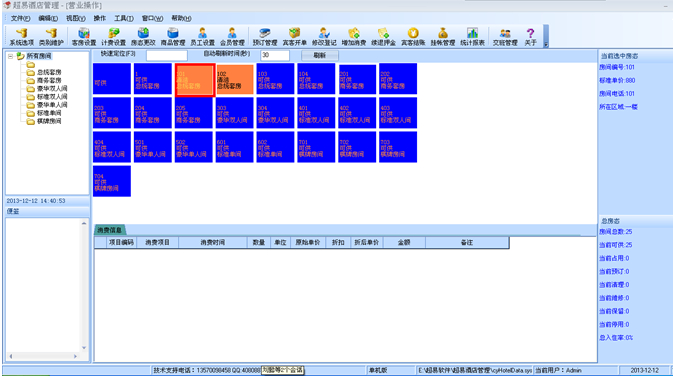
Task: Click the 关于 question mark icon
Action: coord(531,36)
